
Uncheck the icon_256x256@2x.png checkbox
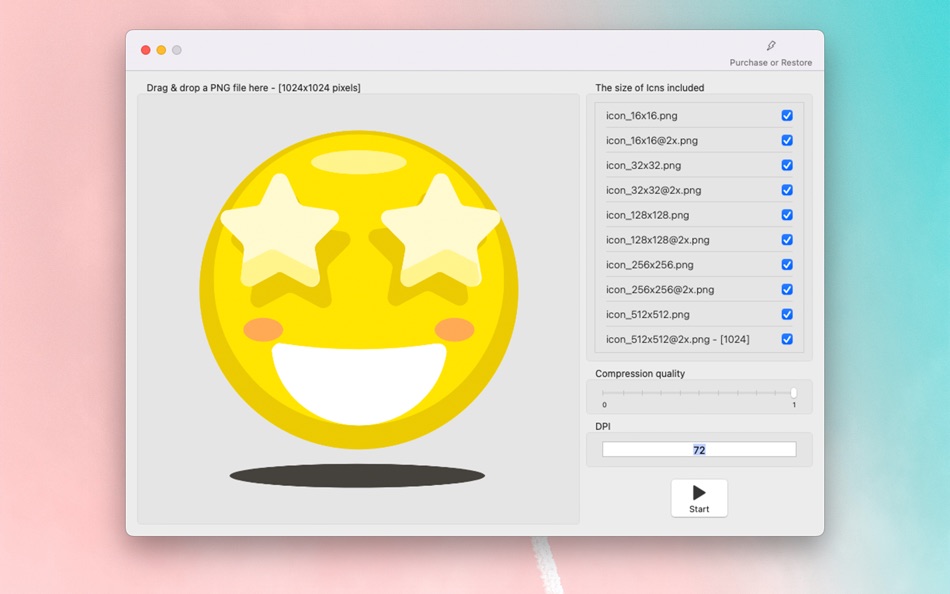click(x=787, y=289)
